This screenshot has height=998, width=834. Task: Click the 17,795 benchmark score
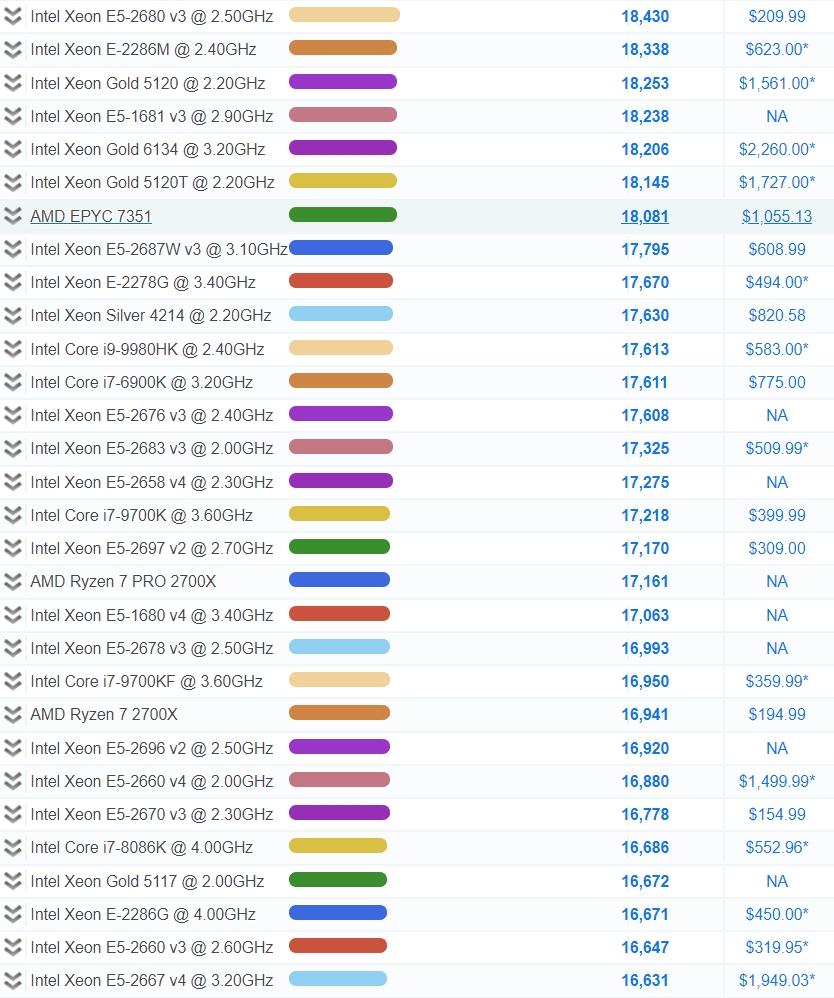coord(645,250)
